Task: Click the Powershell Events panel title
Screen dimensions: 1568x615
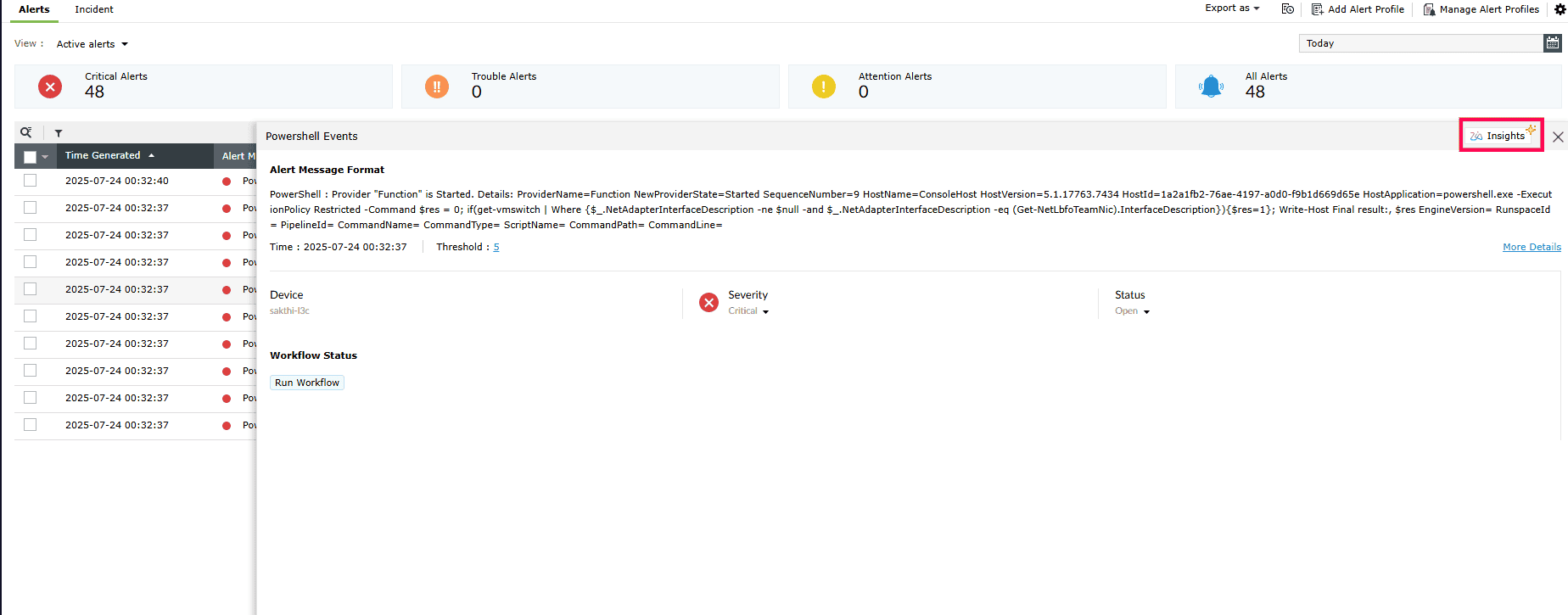Action: point(311,137)
